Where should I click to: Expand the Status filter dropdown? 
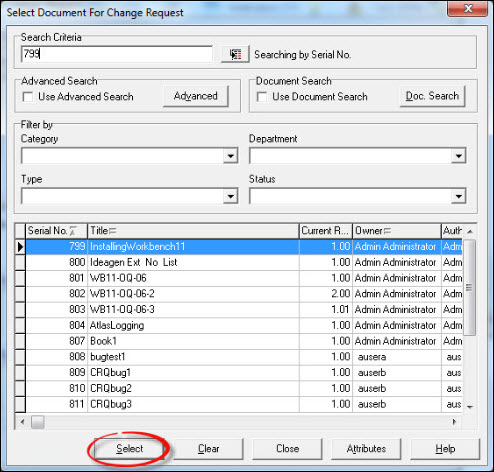(459, 196)
